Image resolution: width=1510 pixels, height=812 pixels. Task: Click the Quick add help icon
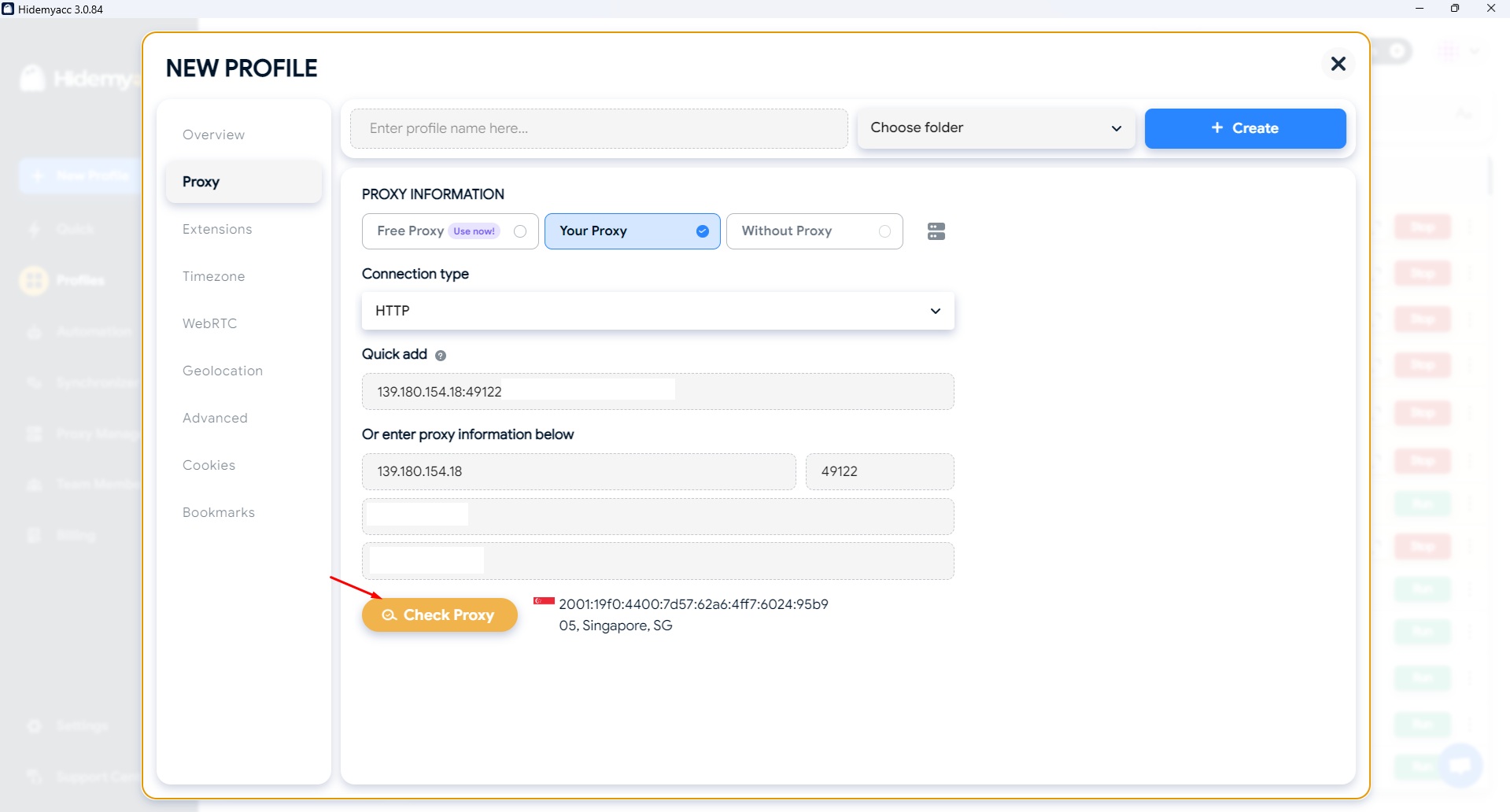(441, 356)
